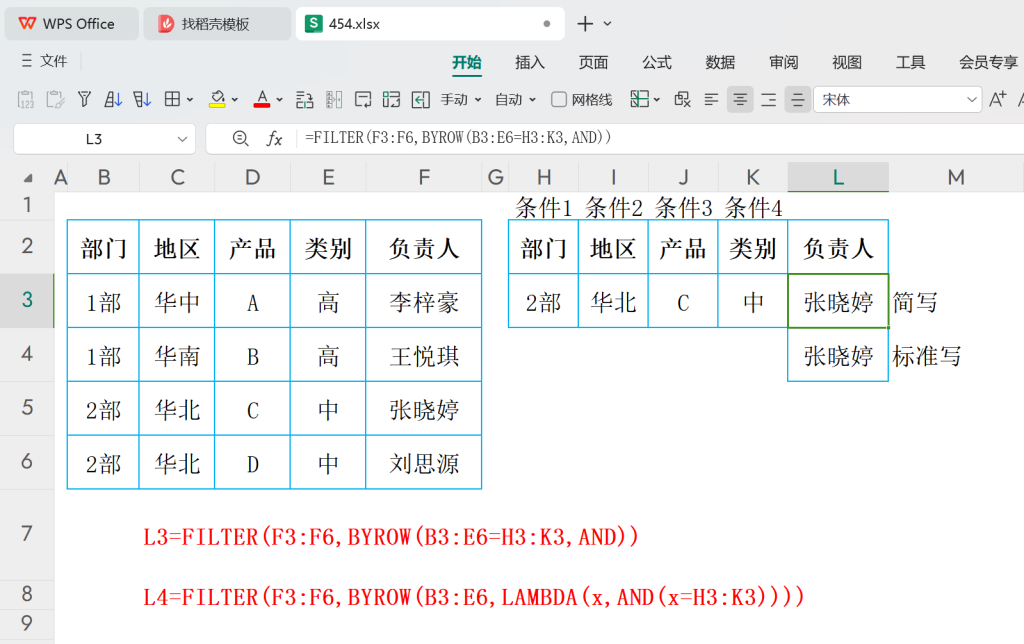Click the cell borders grid icon
The image size is (1024, 644).
tap(172, 99)
